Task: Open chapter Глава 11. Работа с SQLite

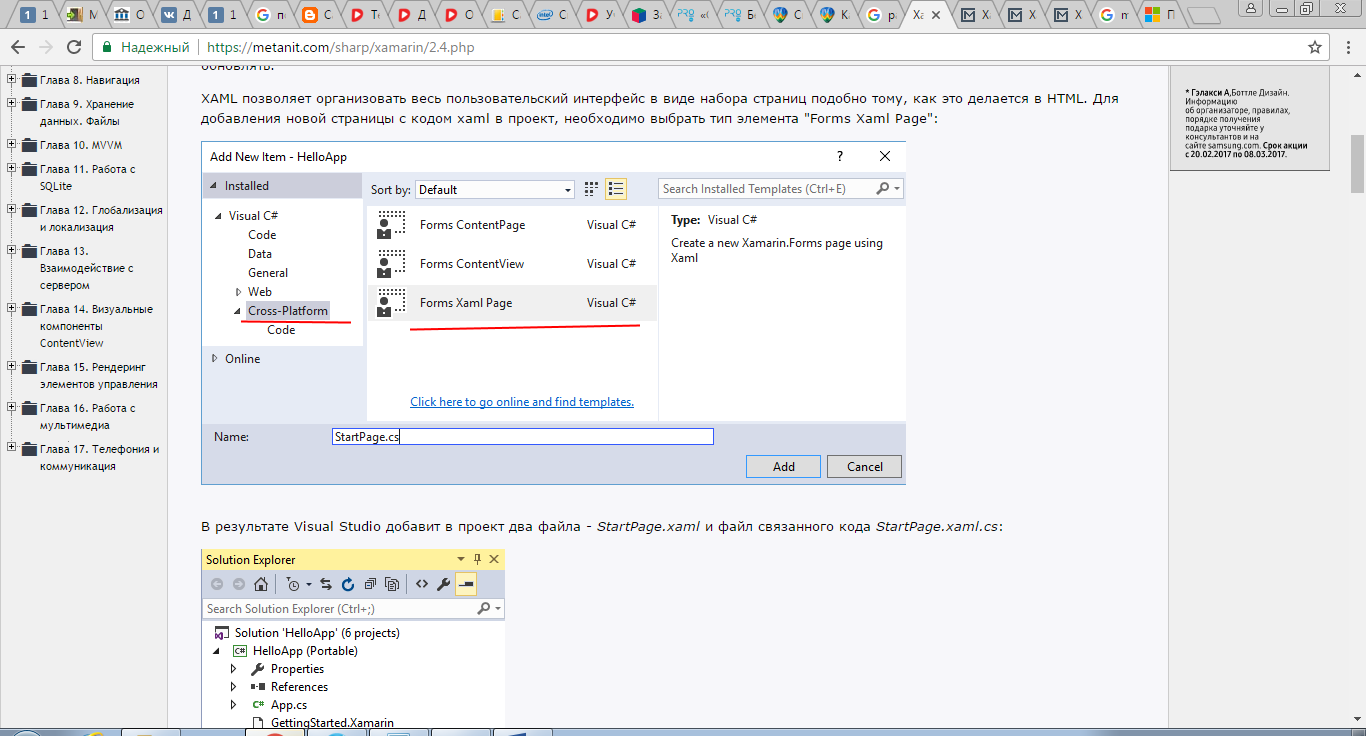Action: [87, 177]
